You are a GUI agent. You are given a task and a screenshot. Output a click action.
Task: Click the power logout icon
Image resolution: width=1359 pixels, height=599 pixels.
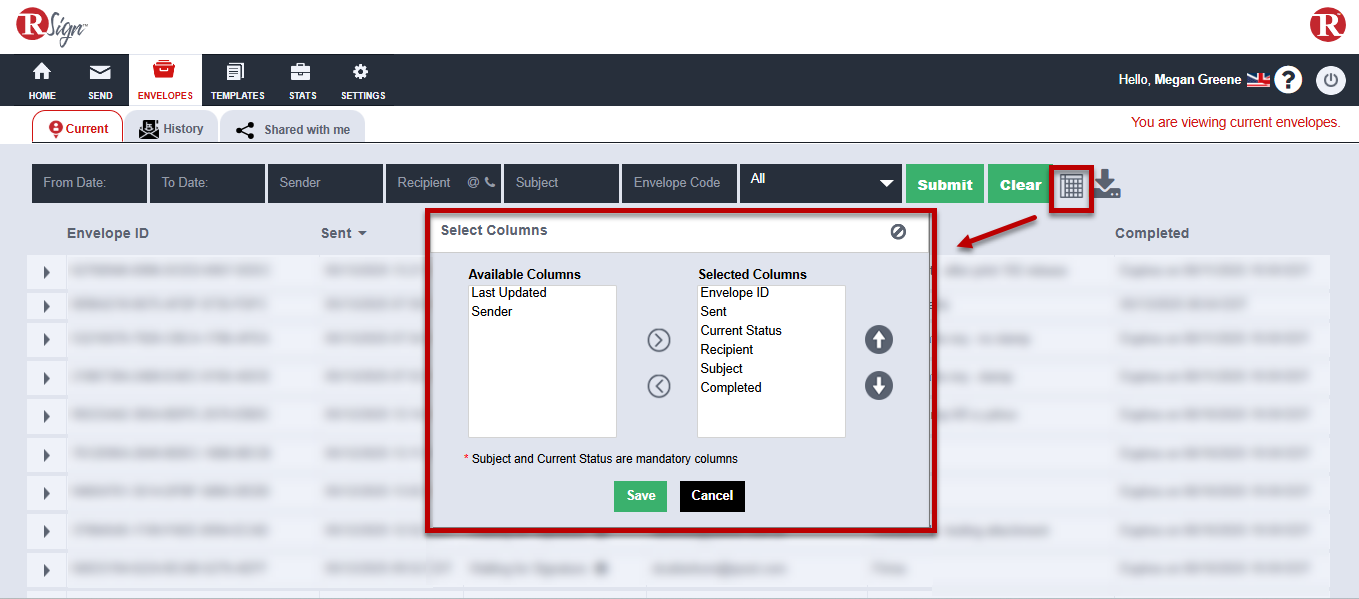(1331, 80)
